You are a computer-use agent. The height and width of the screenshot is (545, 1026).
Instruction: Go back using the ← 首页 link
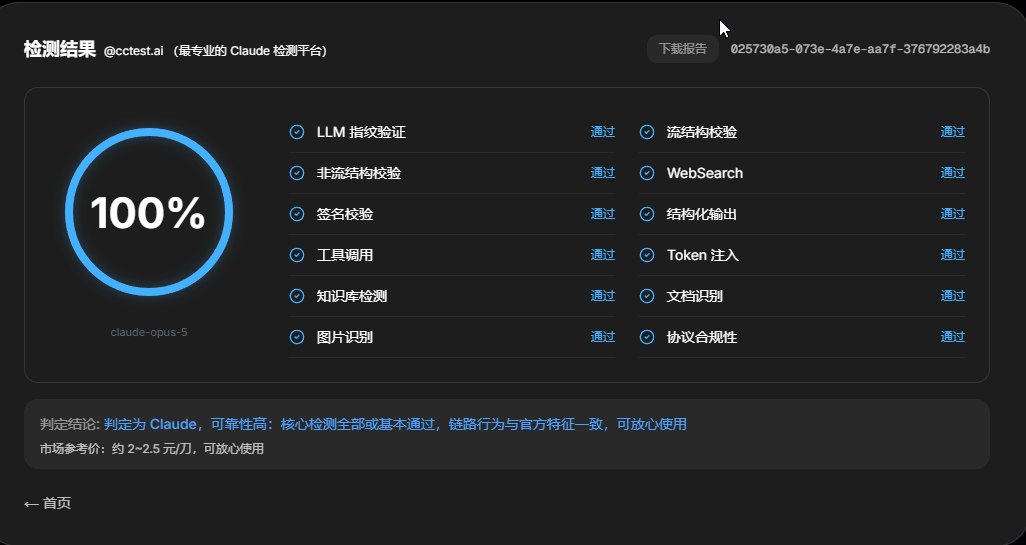pyautogui.click(x=47, y=503)
